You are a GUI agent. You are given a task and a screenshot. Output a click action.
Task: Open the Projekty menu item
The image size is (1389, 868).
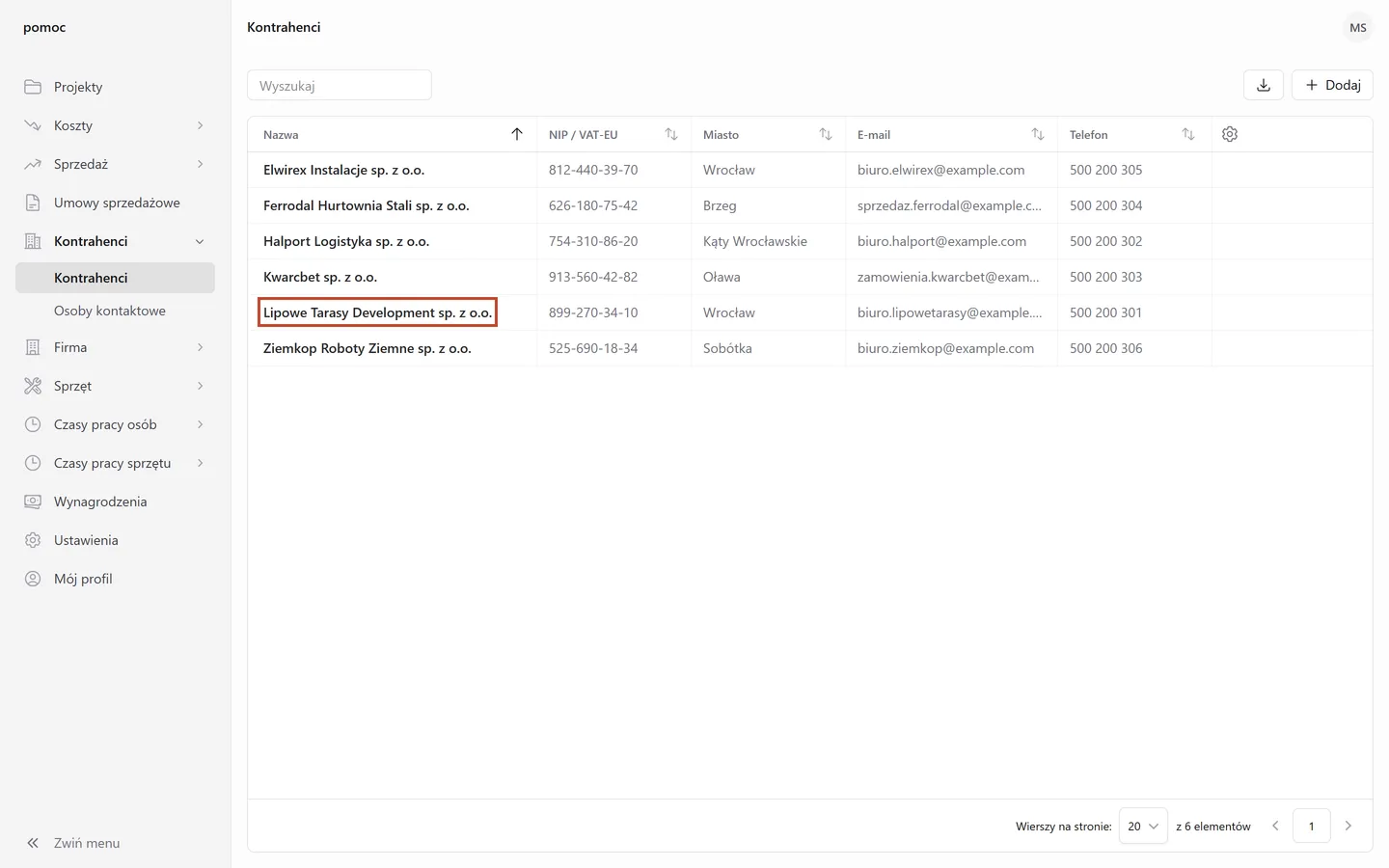115,87
